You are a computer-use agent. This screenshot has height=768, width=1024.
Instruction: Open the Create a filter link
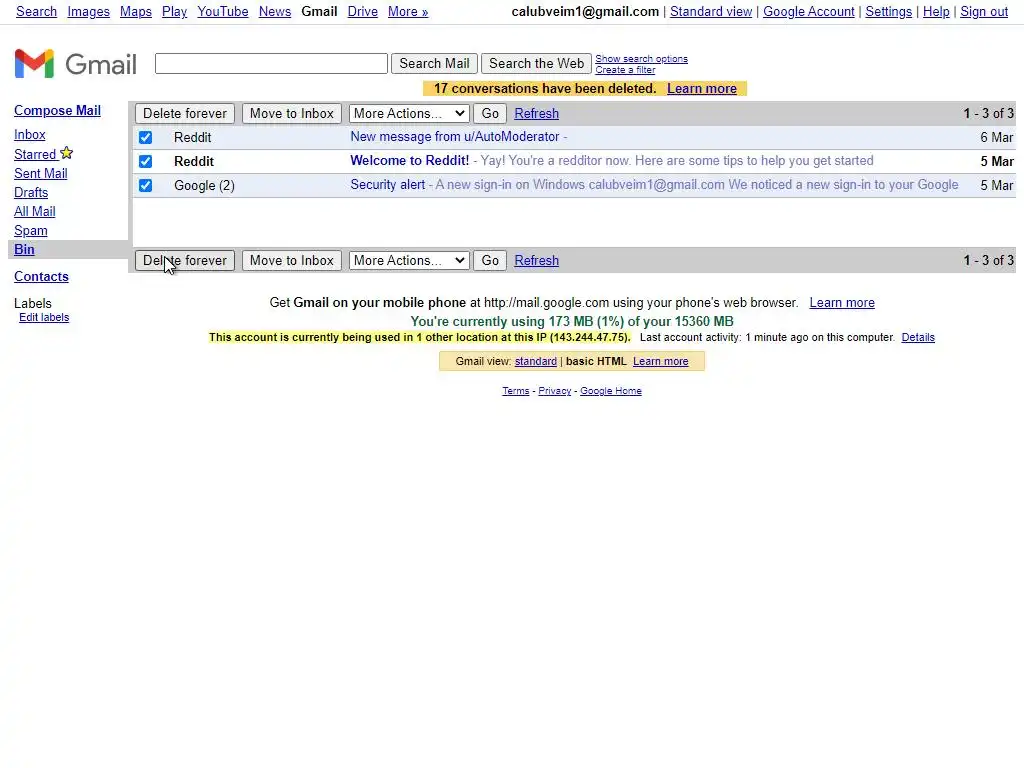pos(625,70)
